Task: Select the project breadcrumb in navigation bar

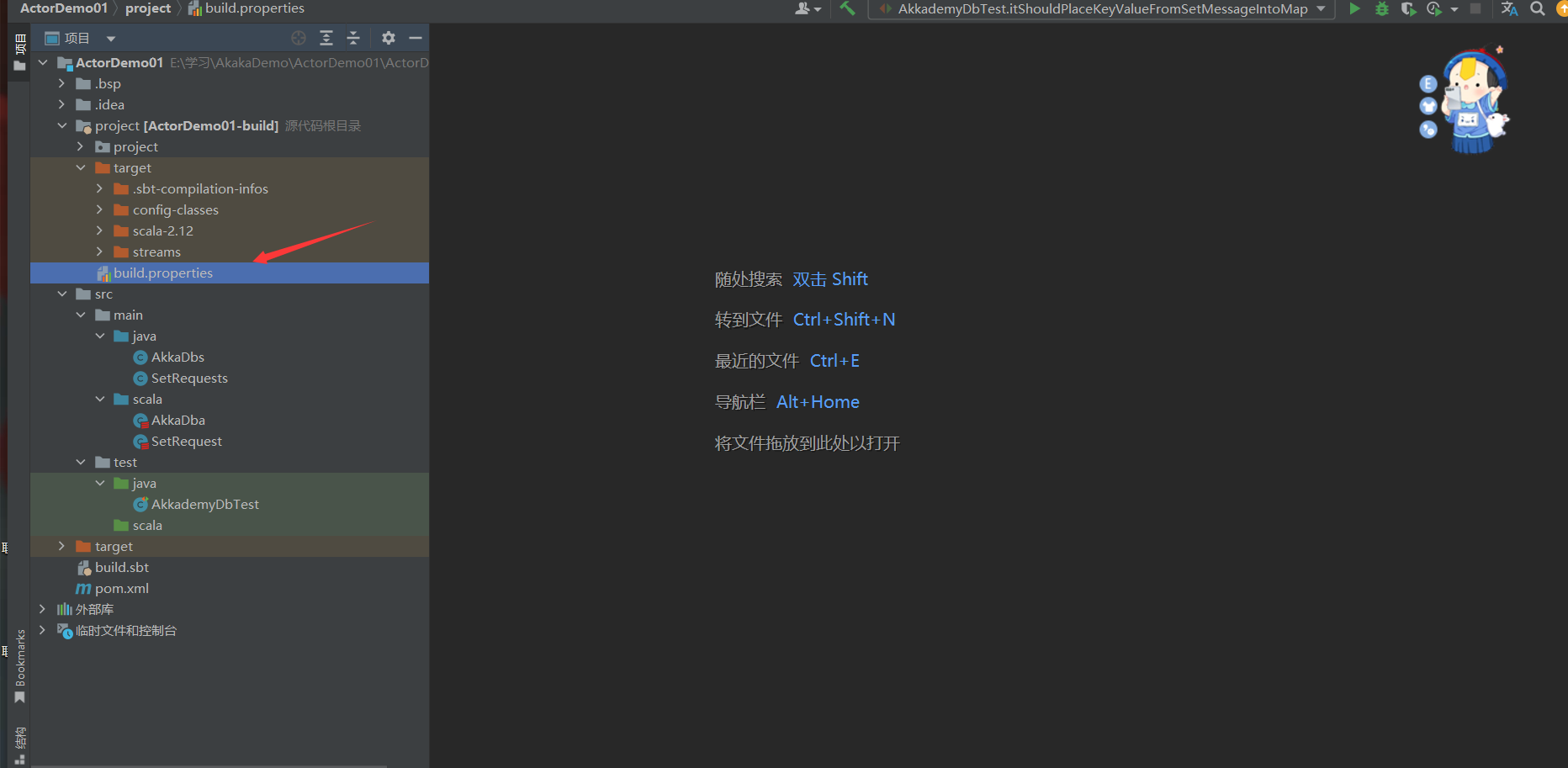Action: pyautogui.click(x=148, y=8)
